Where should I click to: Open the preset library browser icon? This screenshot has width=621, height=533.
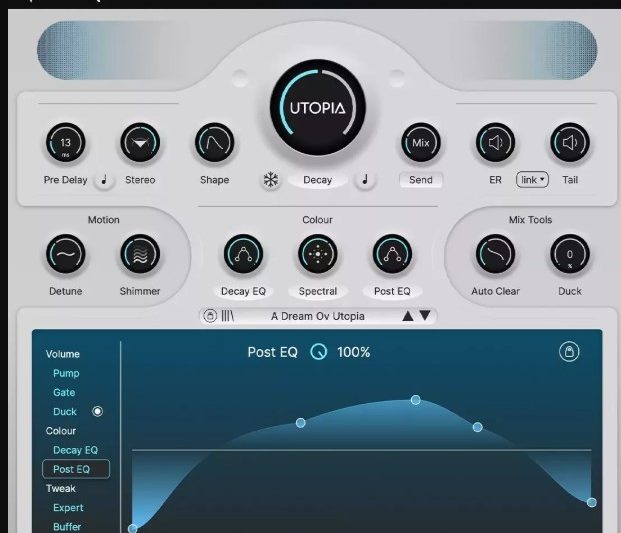pos(228,316)
